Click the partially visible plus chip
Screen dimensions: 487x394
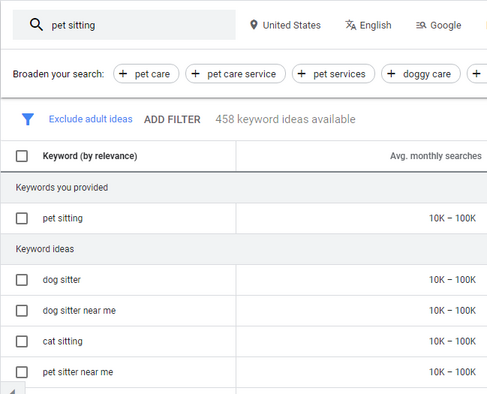477,74
